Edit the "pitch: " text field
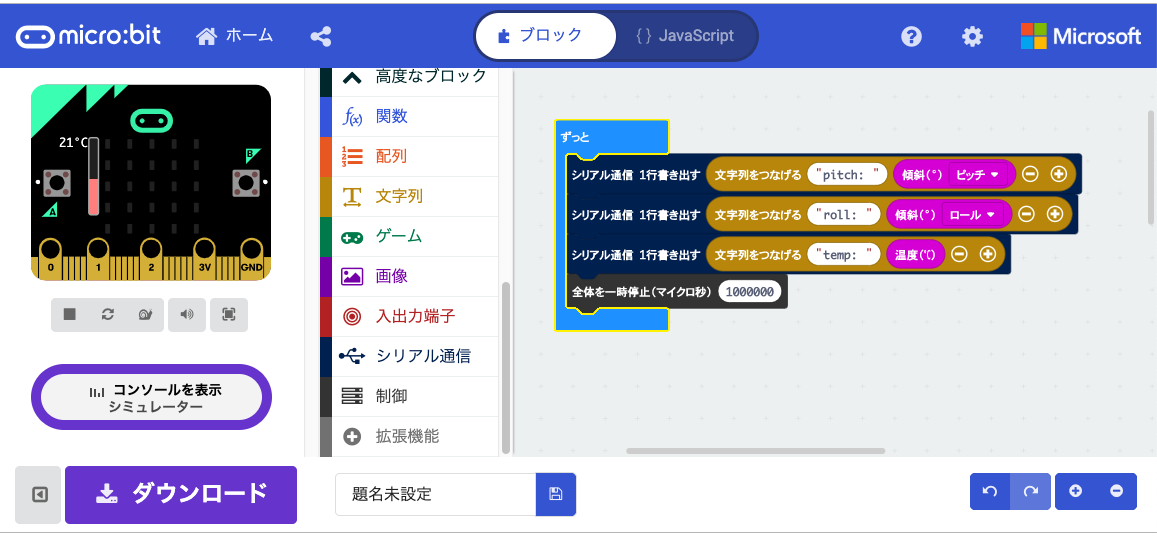Viewport: 1157px width, 538px height. coord(846,174)
